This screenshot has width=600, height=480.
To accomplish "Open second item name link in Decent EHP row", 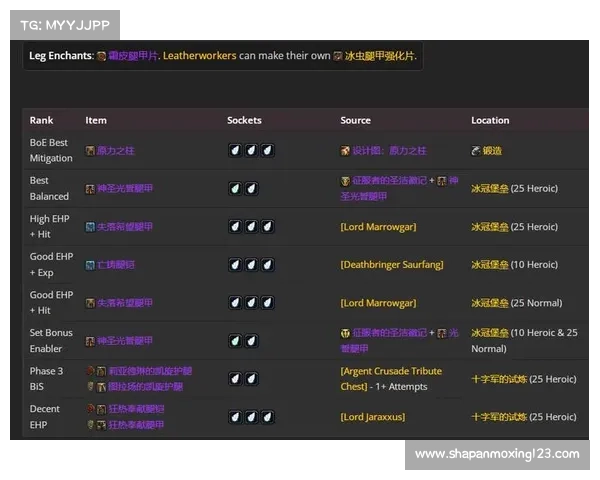I will [136, 425].
